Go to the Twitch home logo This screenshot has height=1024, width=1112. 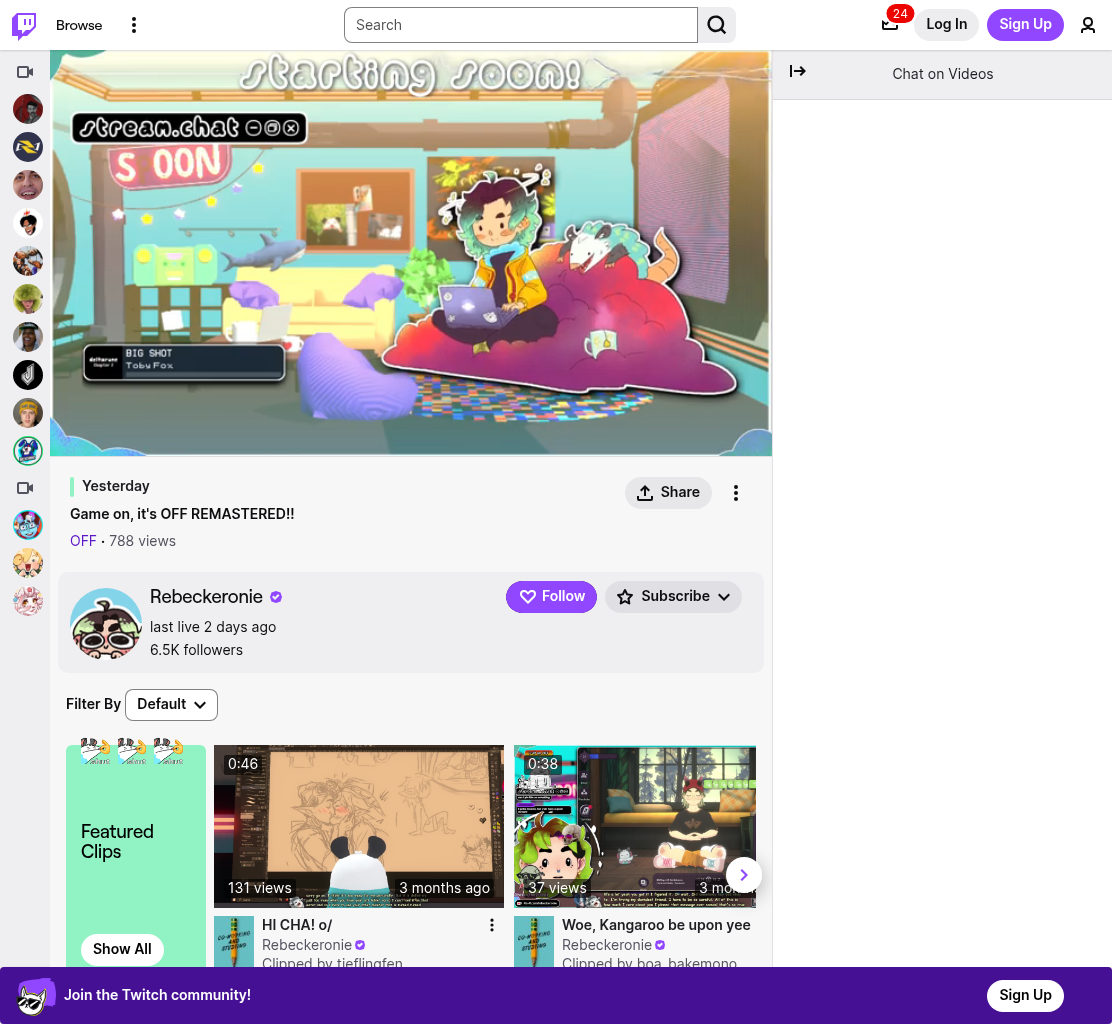(24, 26)
